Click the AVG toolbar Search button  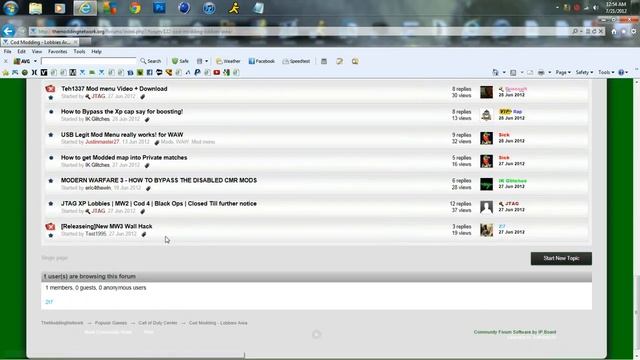click(151, 61)
